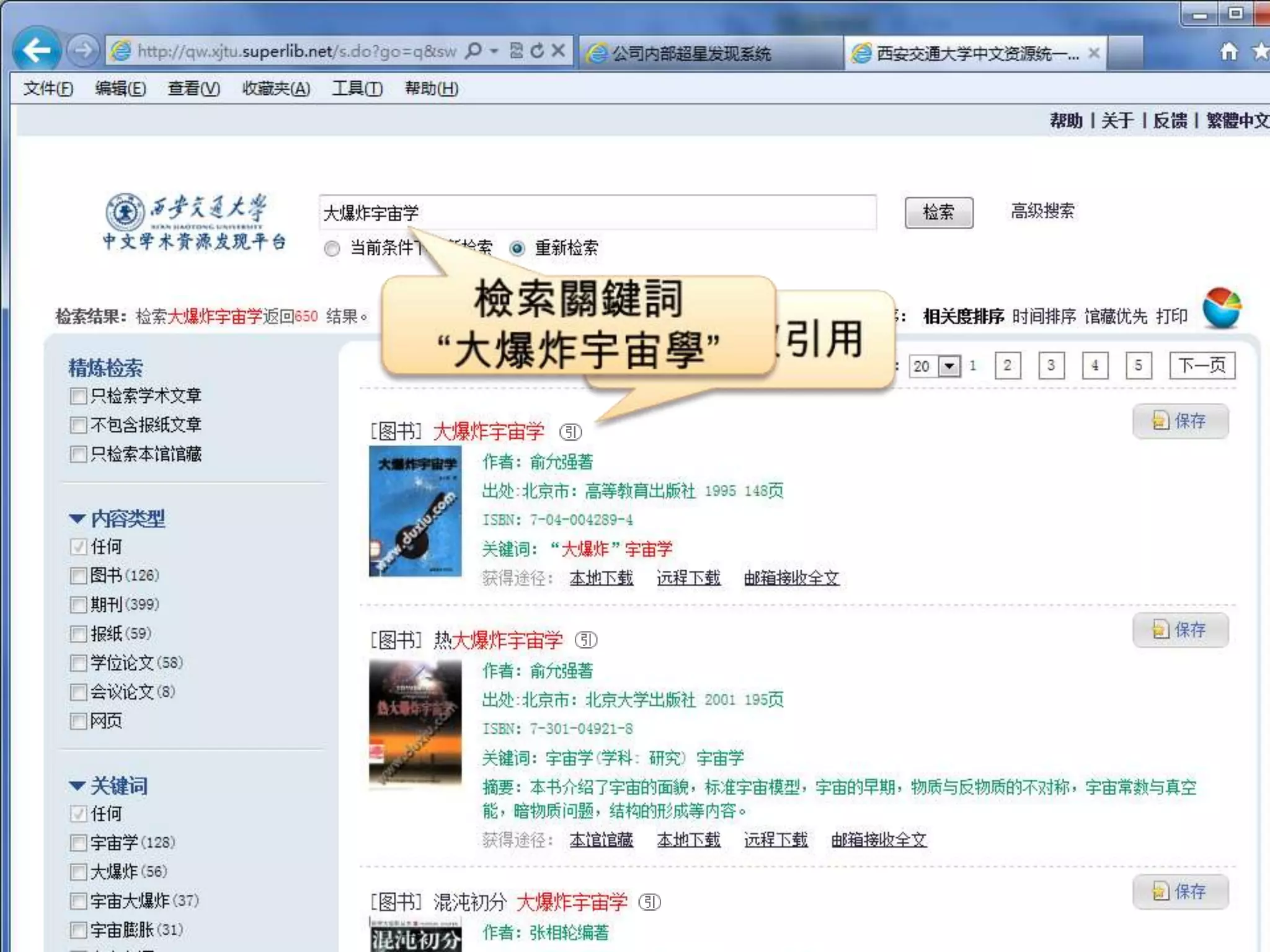1270x952 pixels.
Task: Select the 重新检索 radio button
Action: [517, 249]
